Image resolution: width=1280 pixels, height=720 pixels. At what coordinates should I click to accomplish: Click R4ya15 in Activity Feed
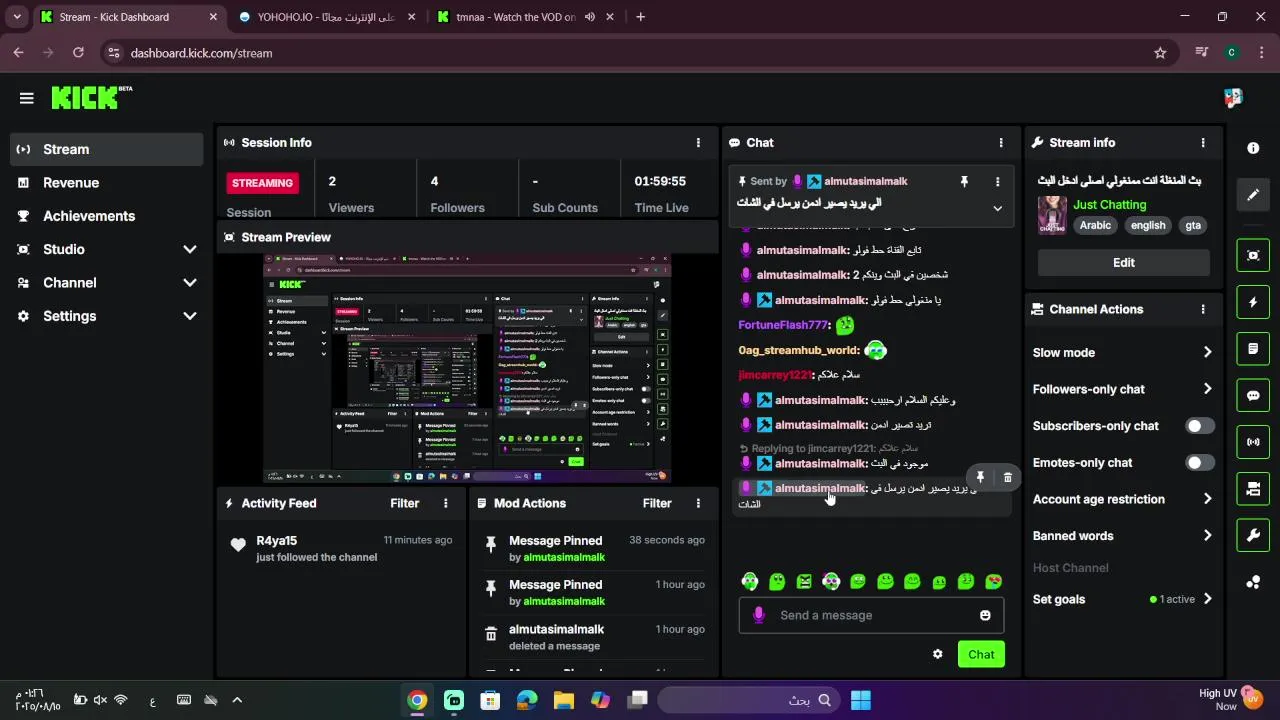(x=277, y=541)
